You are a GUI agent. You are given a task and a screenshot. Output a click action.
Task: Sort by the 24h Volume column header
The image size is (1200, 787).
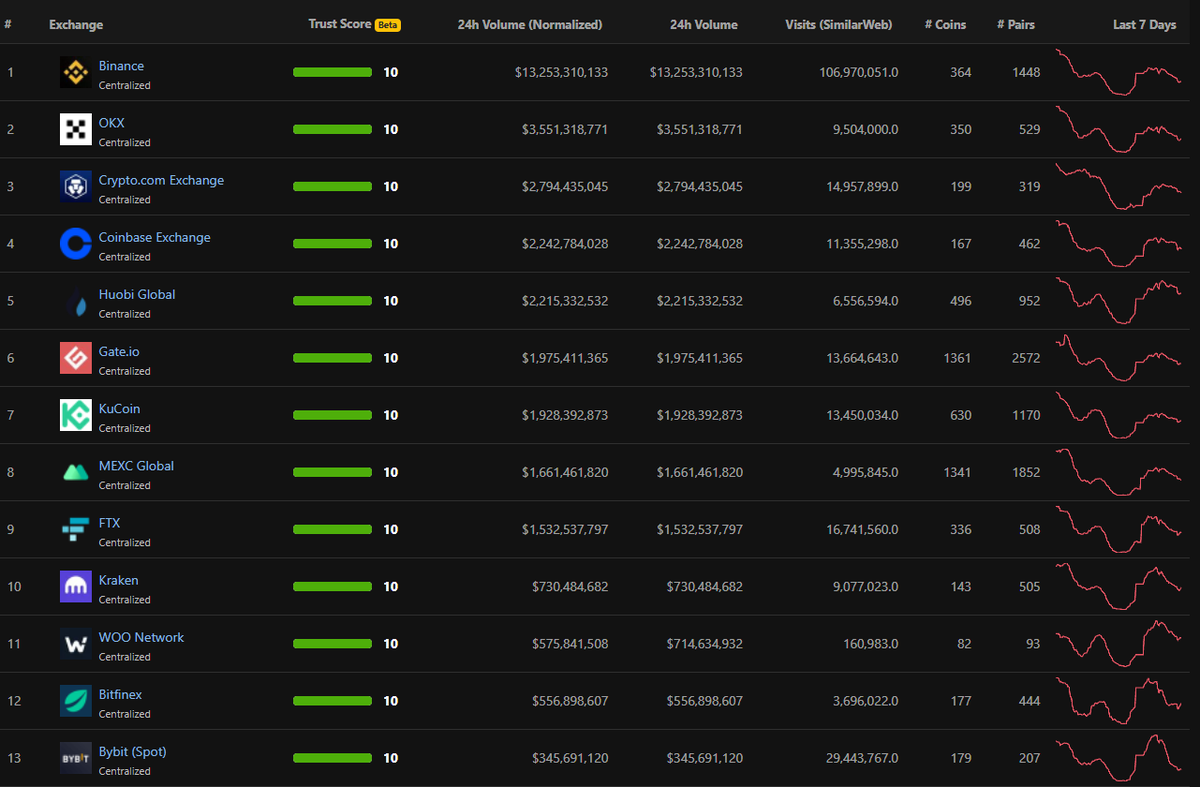click(x=704, y=24)
